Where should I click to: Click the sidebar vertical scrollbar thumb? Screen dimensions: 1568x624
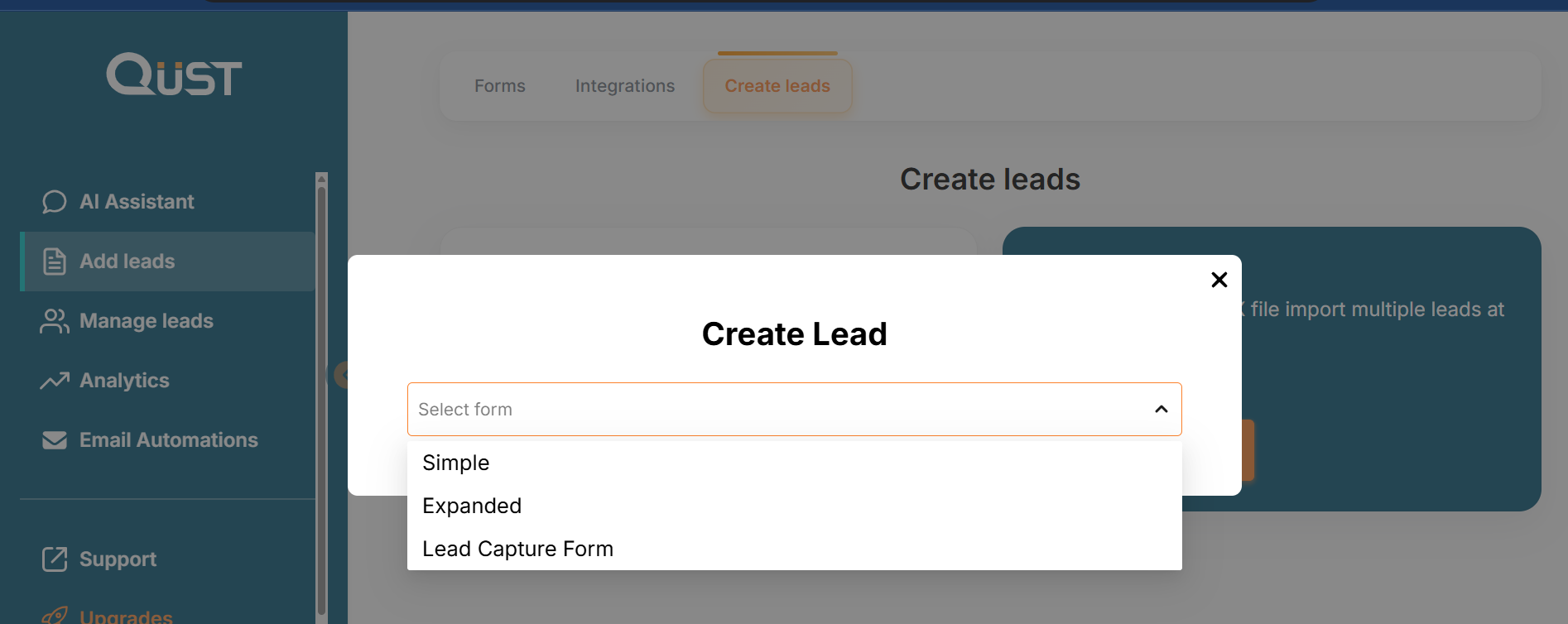(x=322, y=397)
